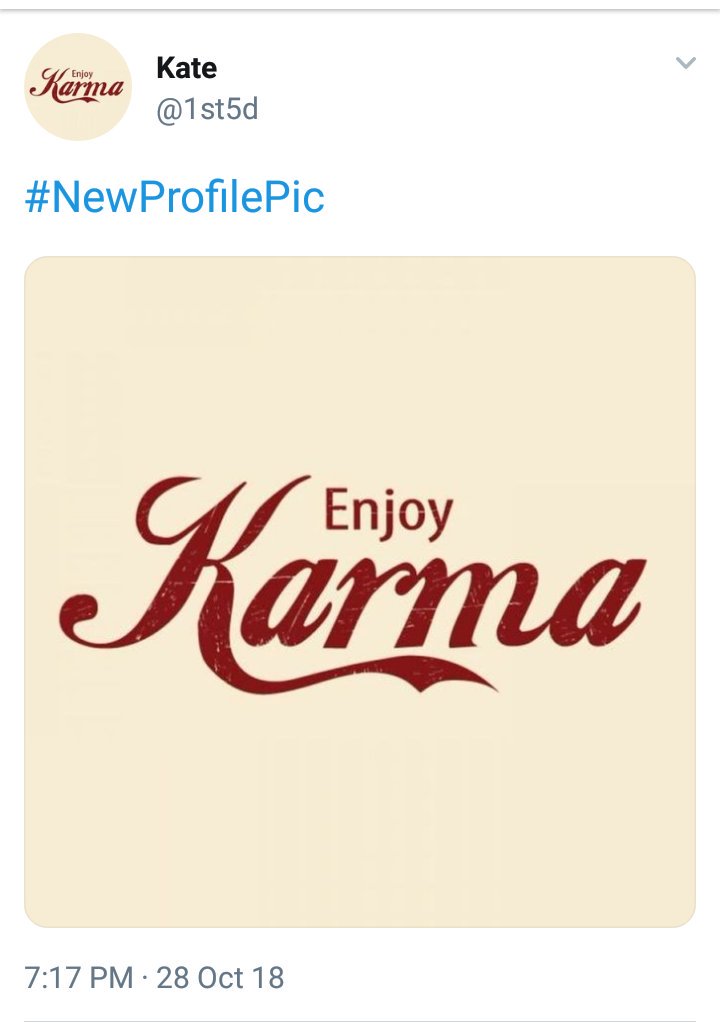Click the cream area below the logo
This screenshot has height=1024, width=720.
(x=359, y=820)
